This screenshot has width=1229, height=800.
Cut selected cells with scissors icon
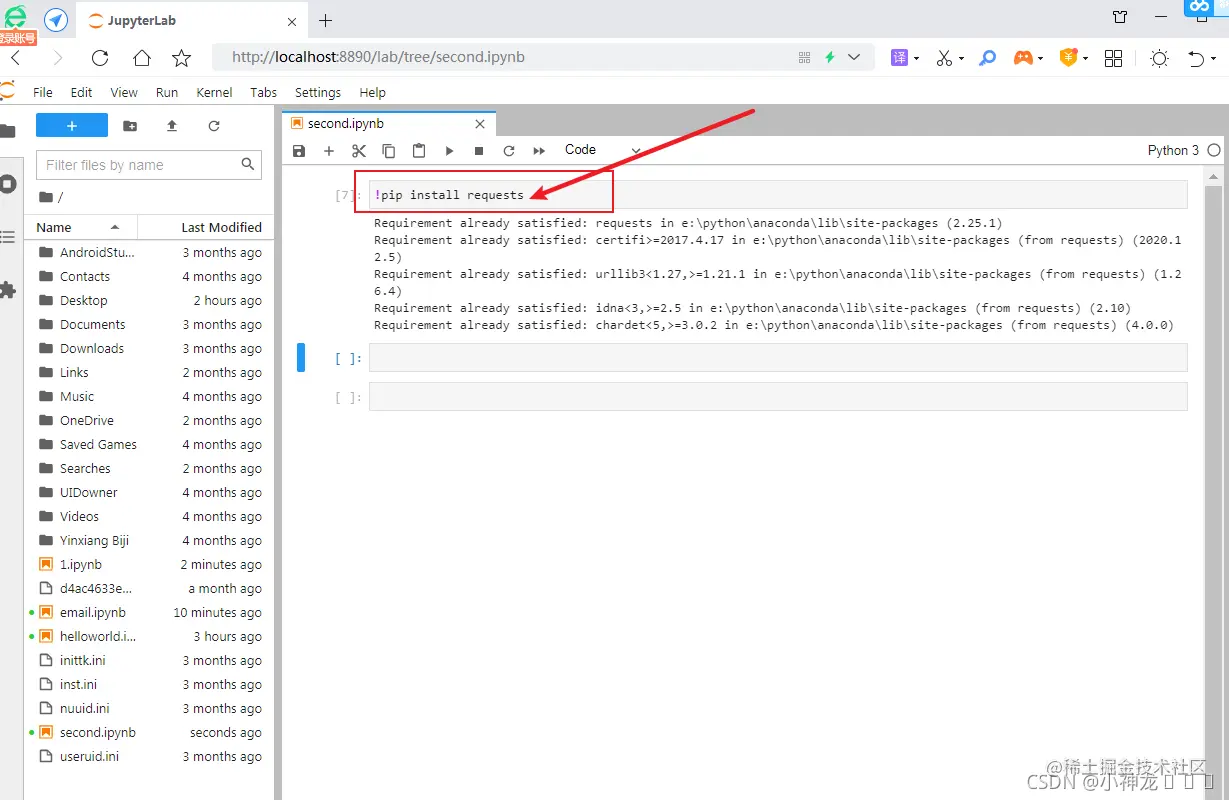[x=359, y=151]
